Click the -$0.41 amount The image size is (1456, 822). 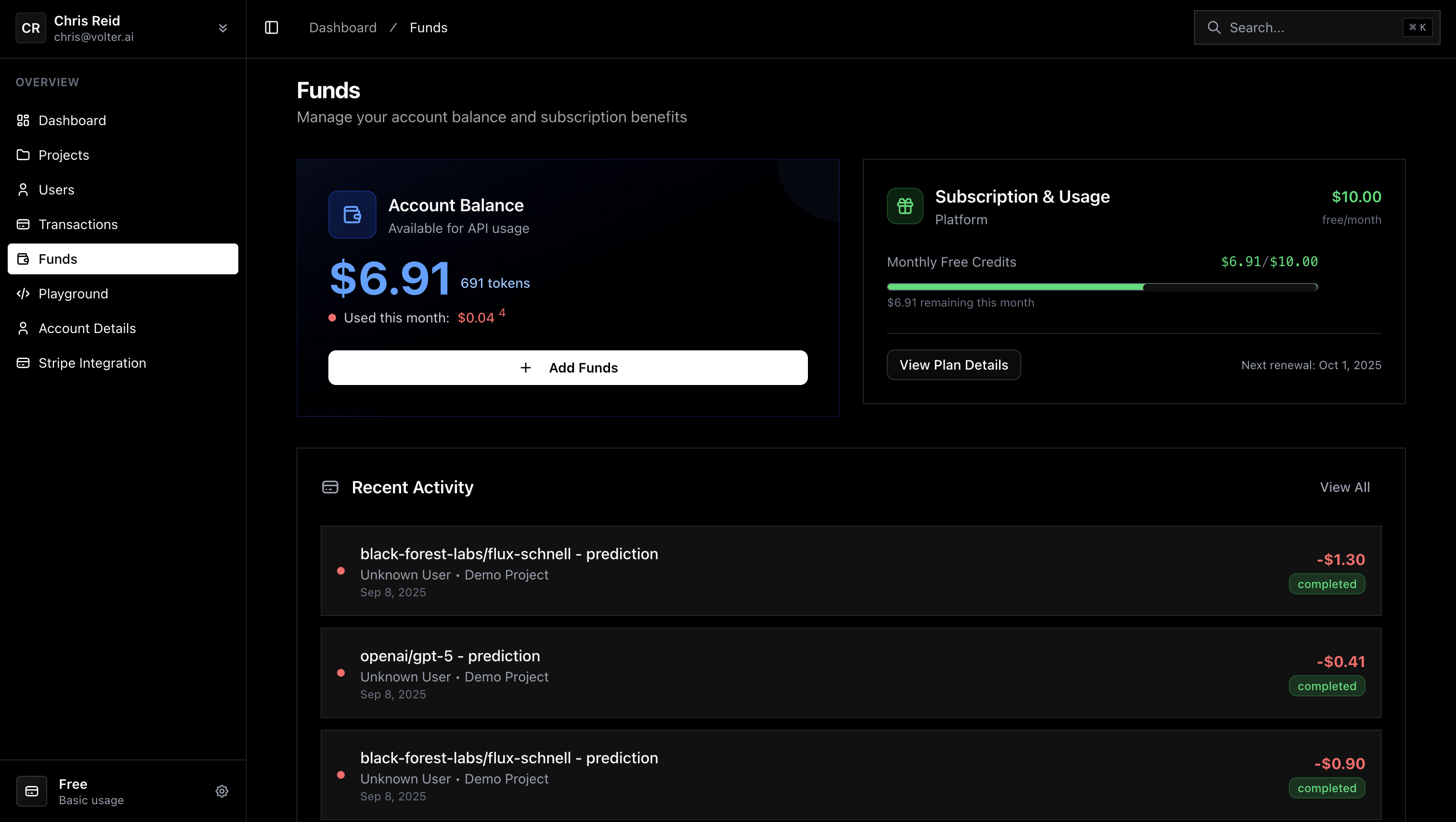coord(1341,662)
